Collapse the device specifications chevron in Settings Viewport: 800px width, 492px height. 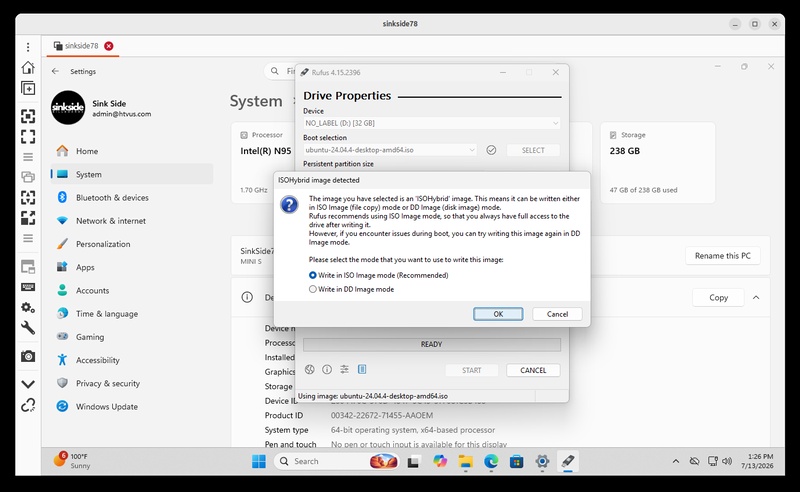(x=756, y=298)
